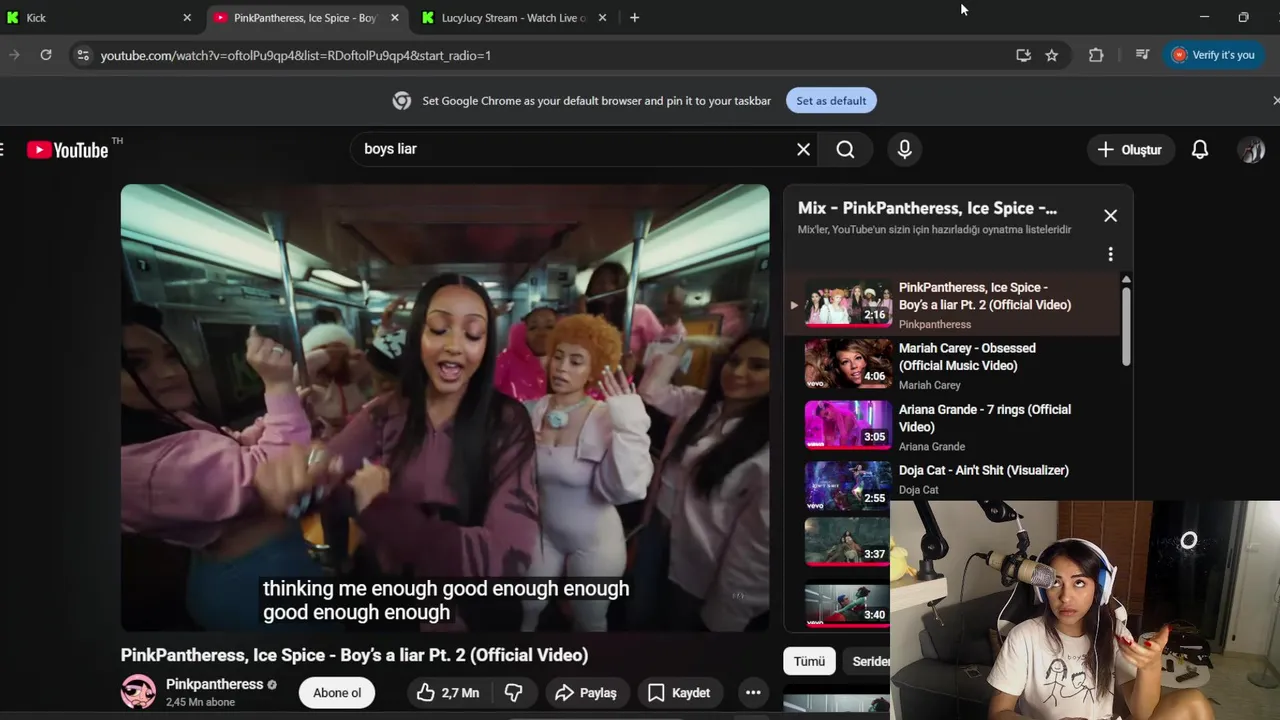Screen dimensions: 1280x720
Task: Share the video via Paylaş
Action: [586, 692]
